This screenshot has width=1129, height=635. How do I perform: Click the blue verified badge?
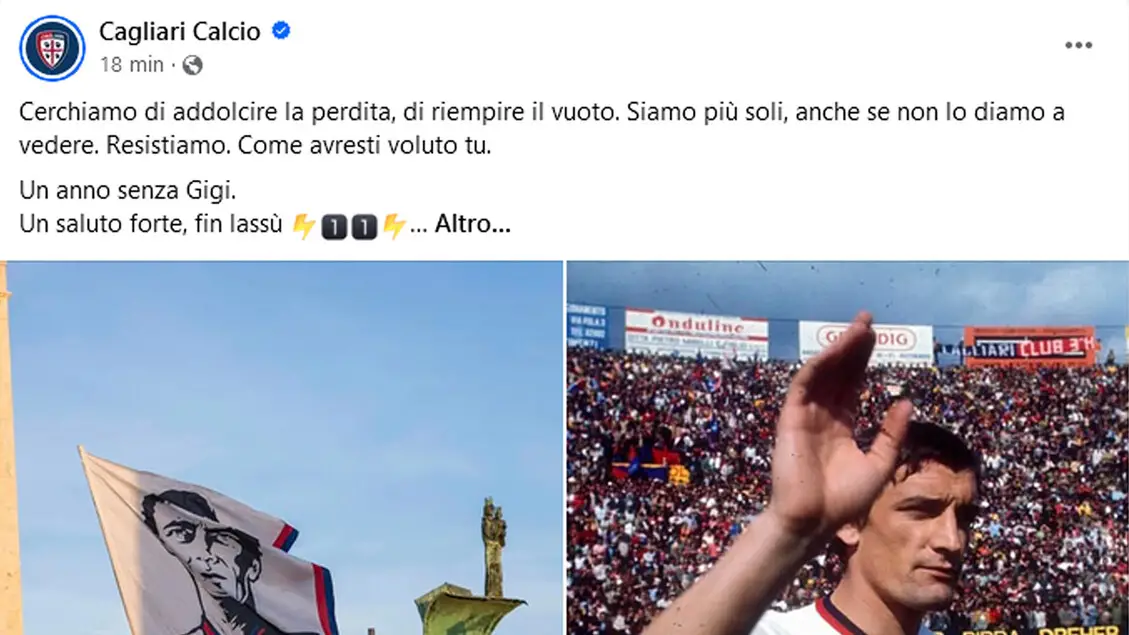[x=281, y=31]
